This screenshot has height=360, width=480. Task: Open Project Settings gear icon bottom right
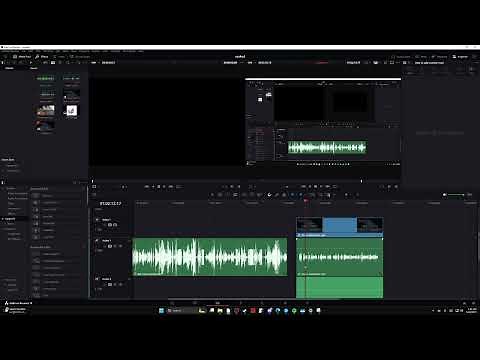tap(473, 303)
